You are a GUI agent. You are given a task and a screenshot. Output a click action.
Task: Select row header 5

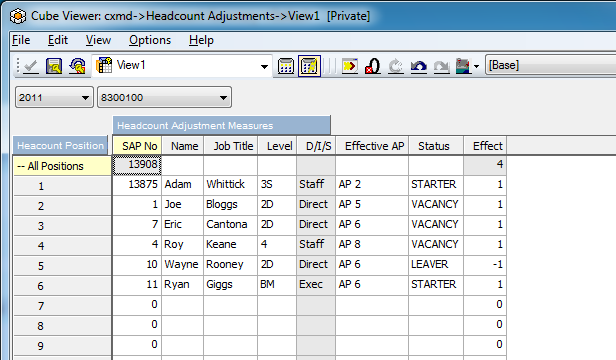click(x=62, y=266)
